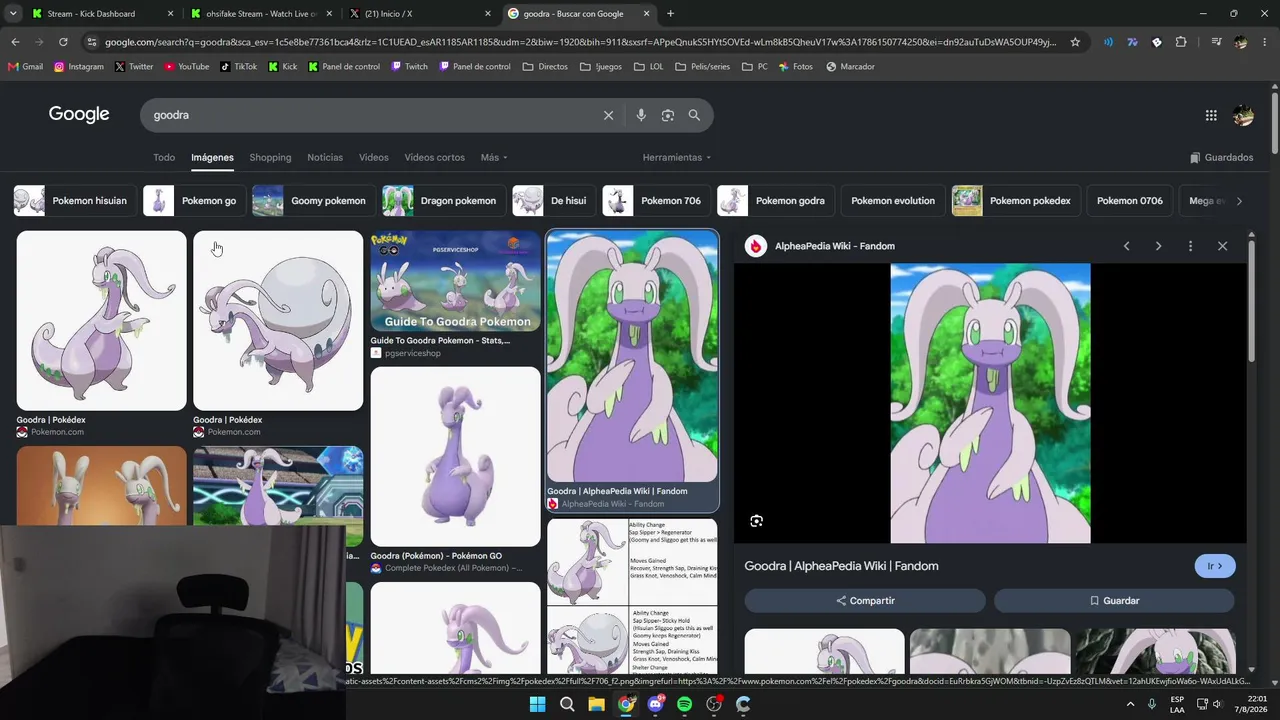The image size is (1280, 720).
Task: Open the Goodra Pokémon GO image result
Action: pos(455,457)
